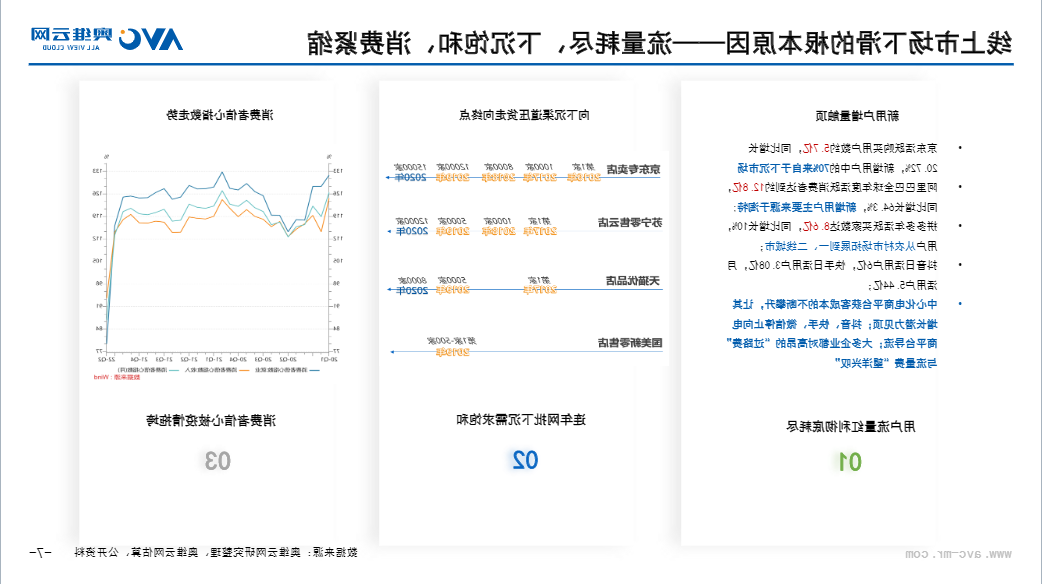Select the bullet line starting 拼多多年活跃买家数
This screenshot has height=584, width=1042.
click(x=833, y=227)
